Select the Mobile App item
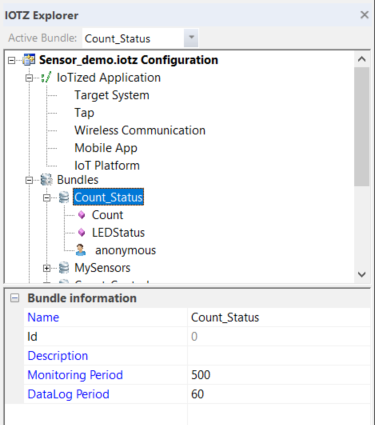The image size is (375, 425). tap(106, 148)
